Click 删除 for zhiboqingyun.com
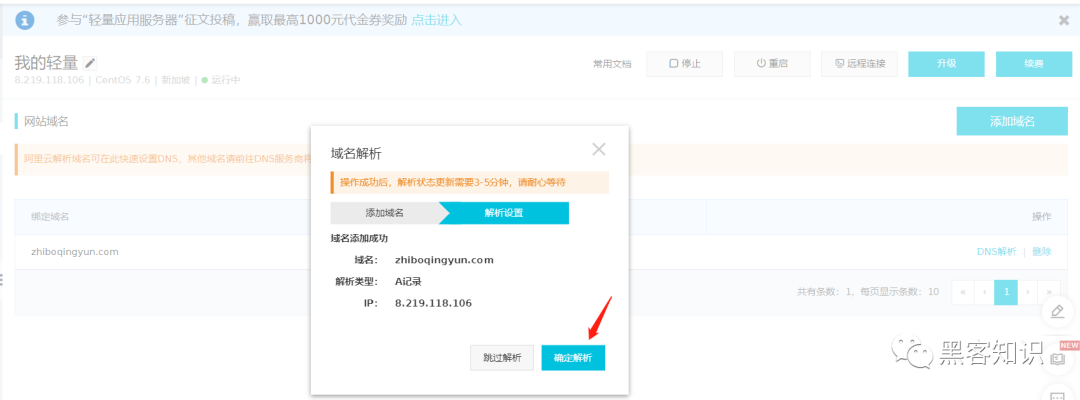Screen dimensions: 1080x400 1041,251
